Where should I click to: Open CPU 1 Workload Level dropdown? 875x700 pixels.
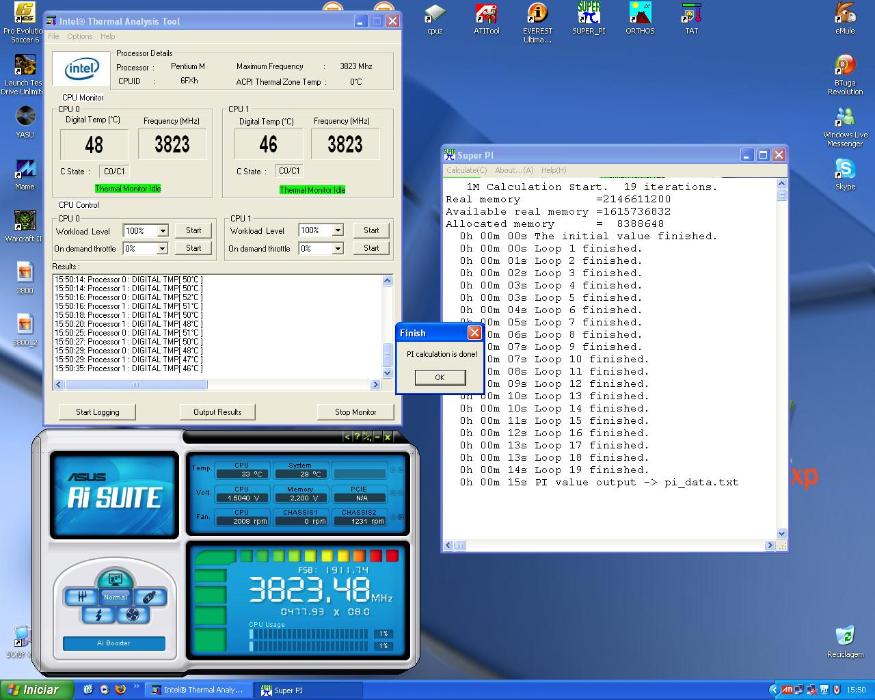coord(338,230)
